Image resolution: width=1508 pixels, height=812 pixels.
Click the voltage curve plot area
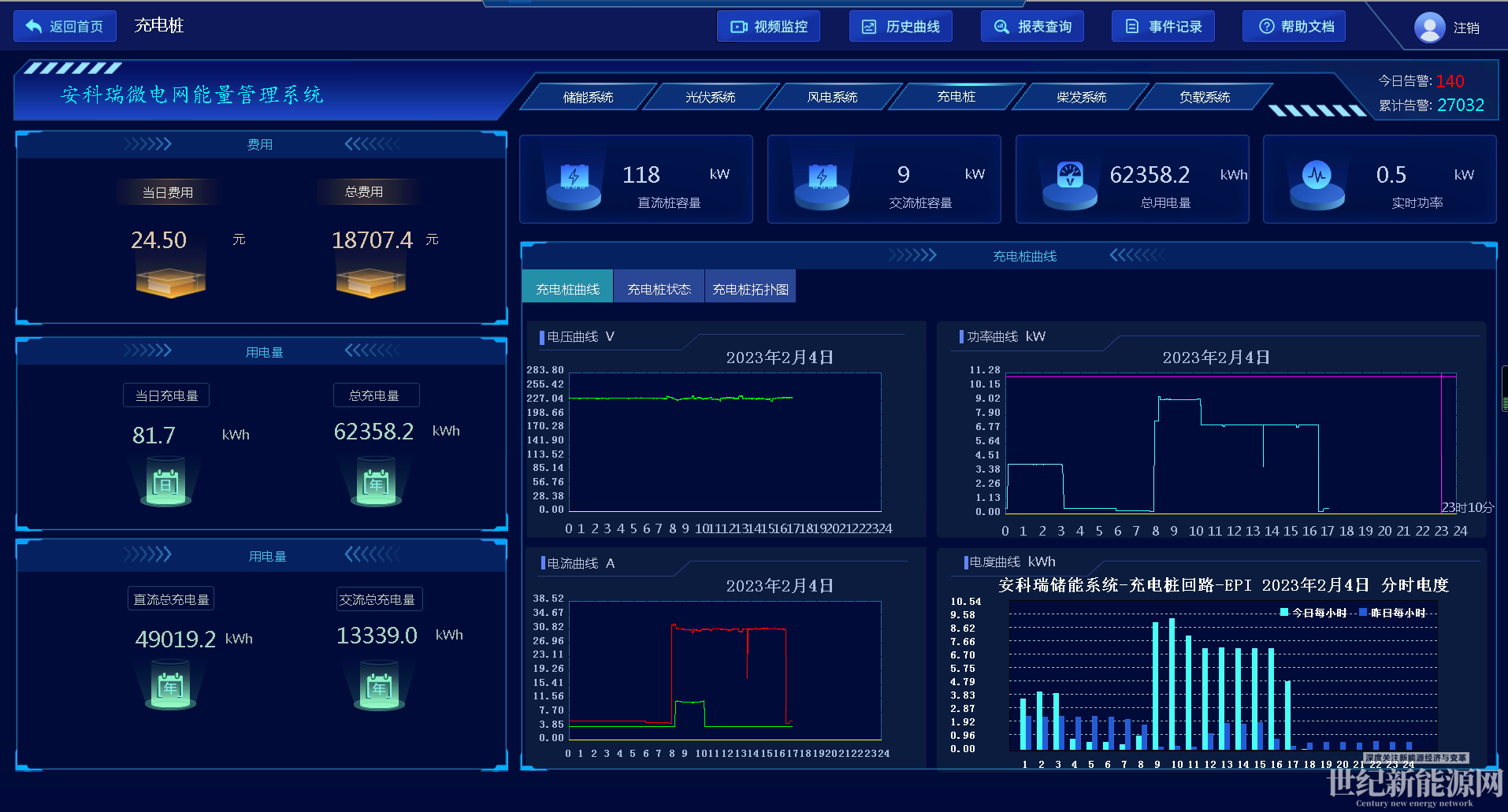[725, 442]
